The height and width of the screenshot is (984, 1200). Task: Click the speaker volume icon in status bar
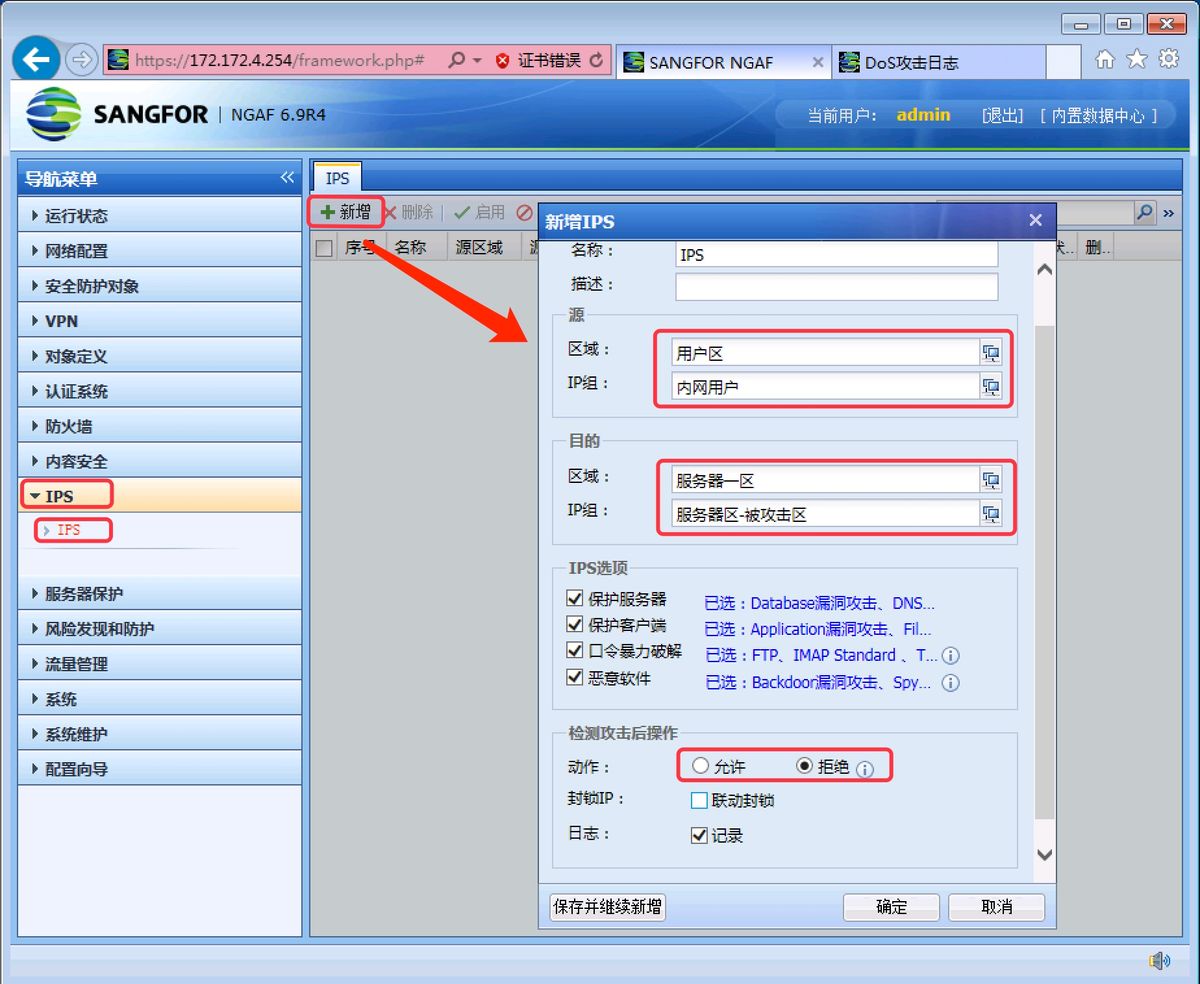point(1160,961)
